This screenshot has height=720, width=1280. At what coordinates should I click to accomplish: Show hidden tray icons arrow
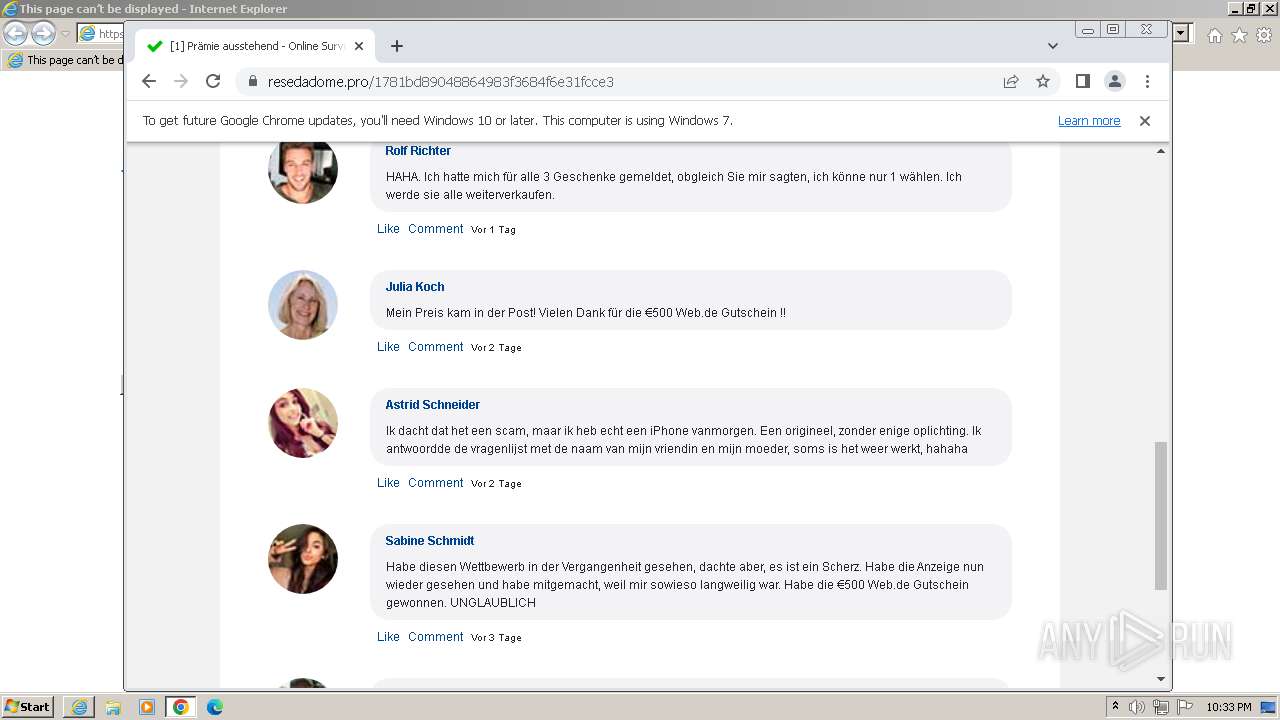tap(1116, 706)
